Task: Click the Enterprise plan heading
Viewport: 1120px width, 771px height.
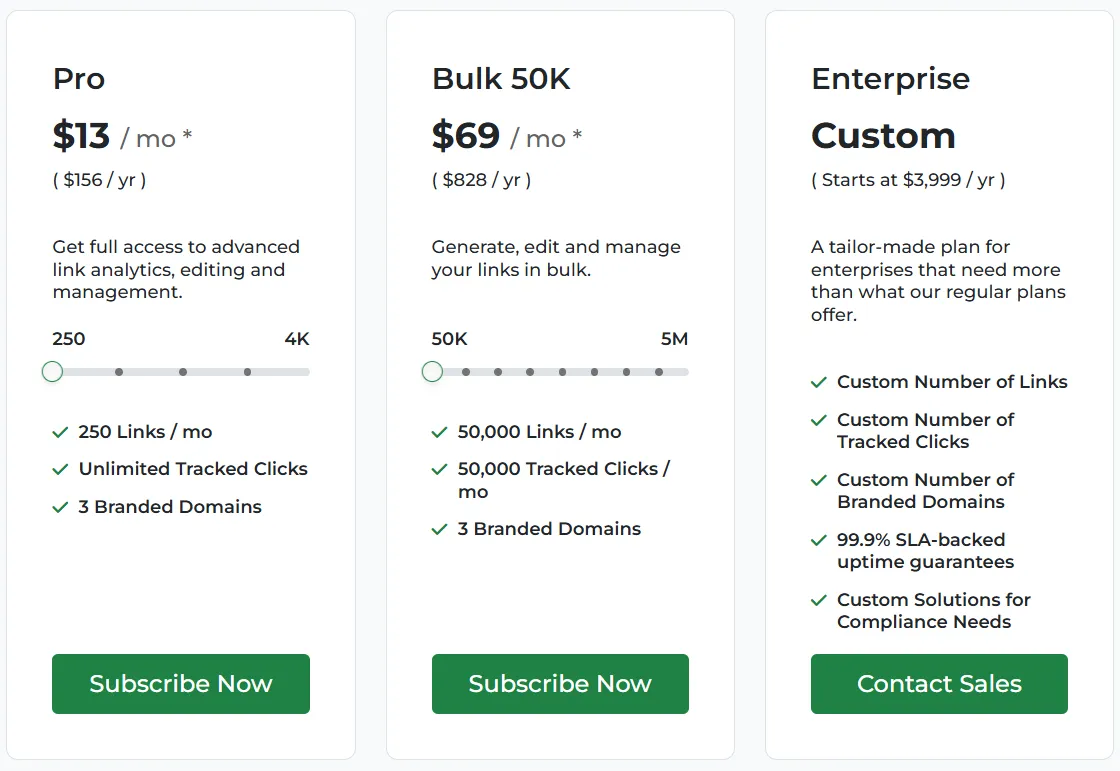Action: click(890, 79)
